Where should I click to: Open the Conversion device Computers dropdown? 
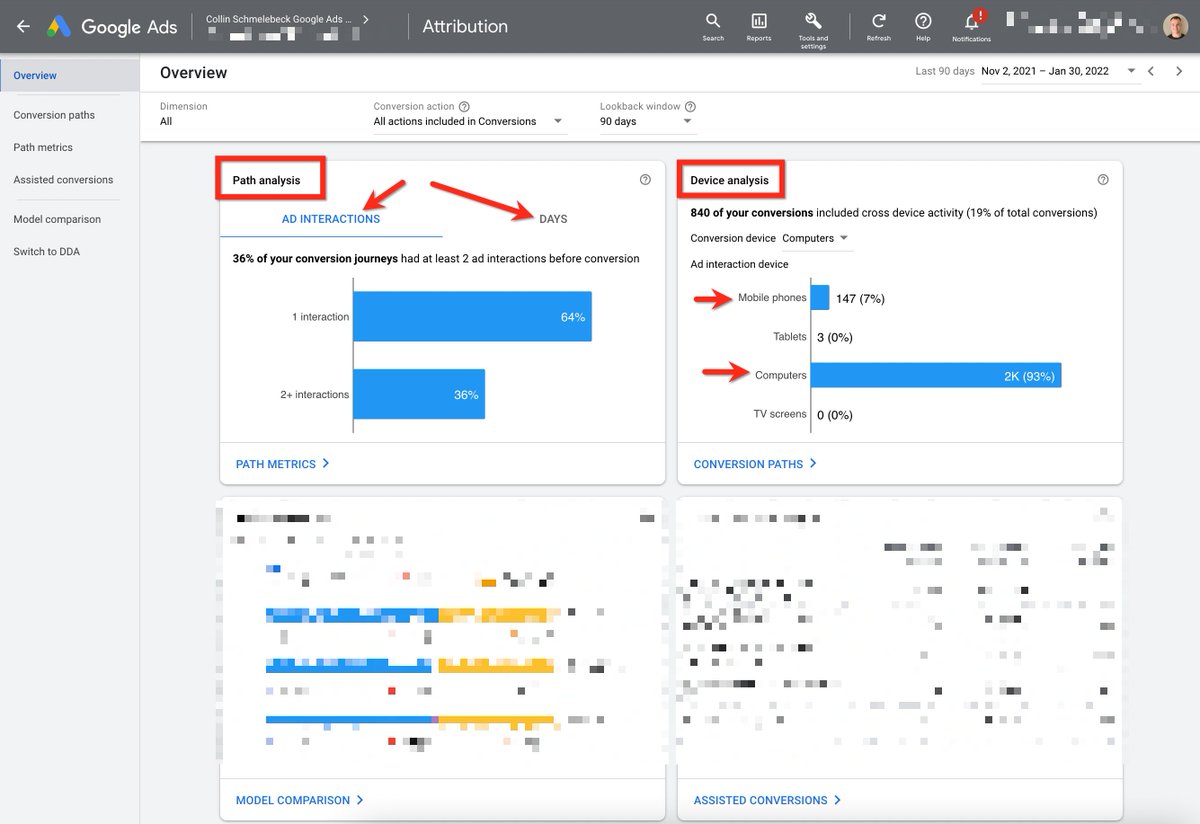pos(815,239)
